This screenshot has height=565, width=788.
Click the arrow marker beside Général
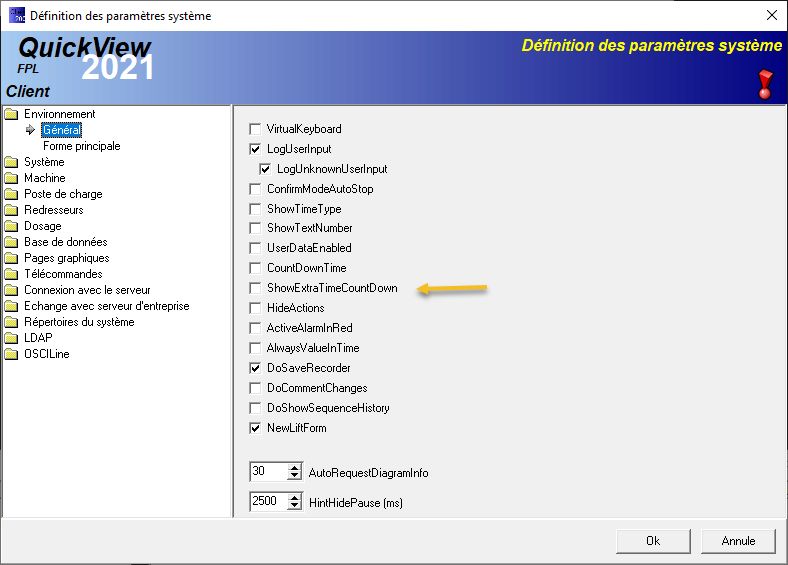point(30,130)
